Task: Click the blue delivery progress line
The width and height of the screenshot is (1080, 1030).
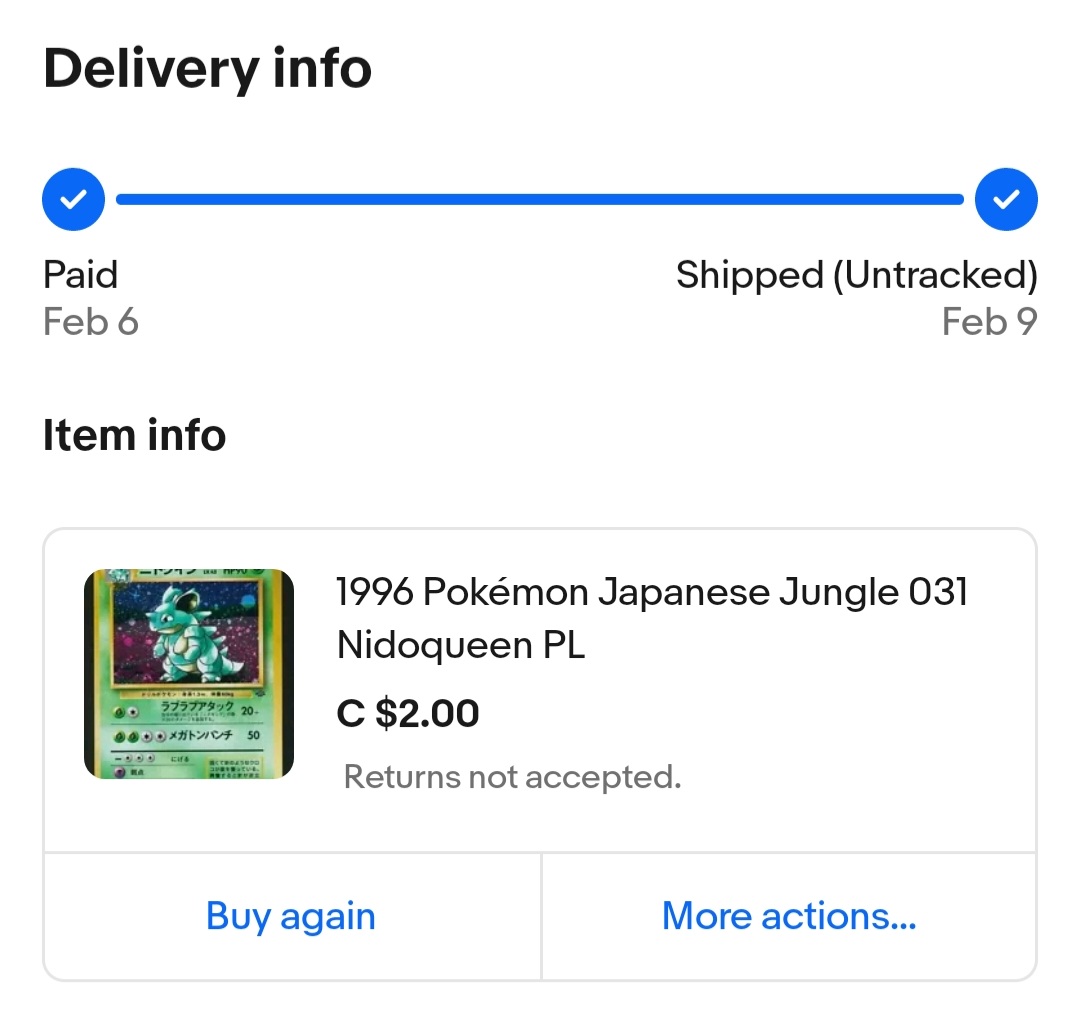Action: point(540,200)
